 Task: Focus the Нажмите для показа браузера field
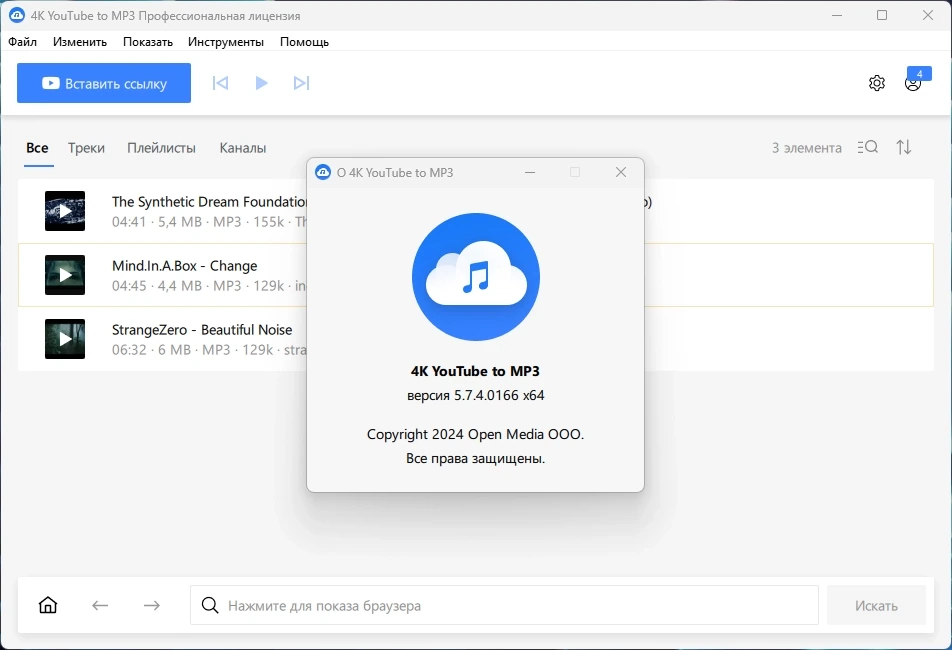click(504, 605)
